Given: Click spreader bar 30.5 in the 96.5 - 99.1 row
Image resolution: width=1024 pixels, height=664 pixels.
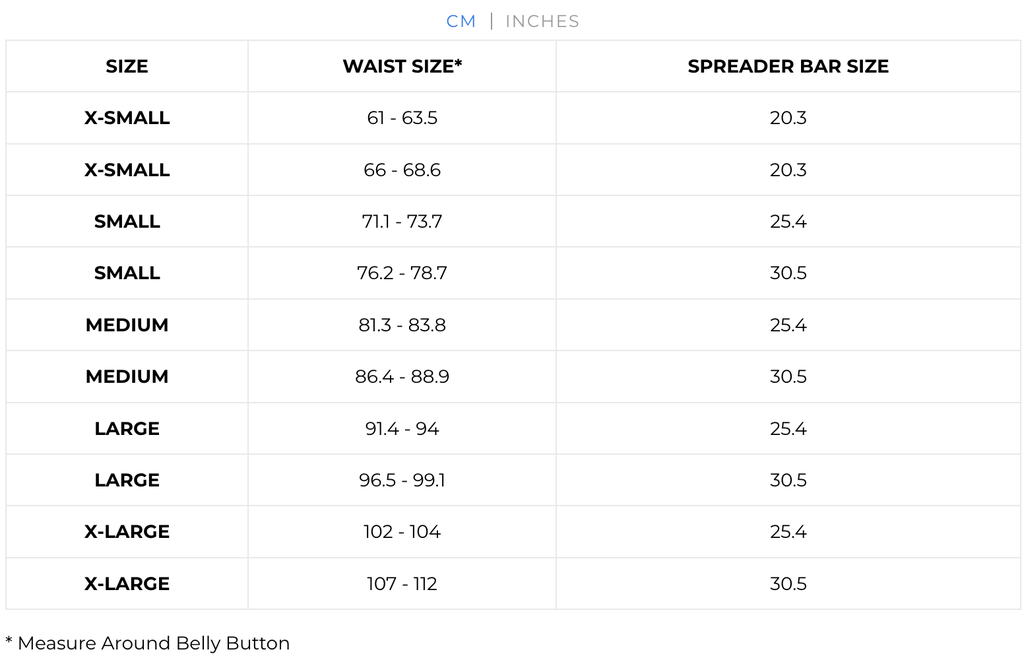Looking at the screenshot, I should (788, 480).
